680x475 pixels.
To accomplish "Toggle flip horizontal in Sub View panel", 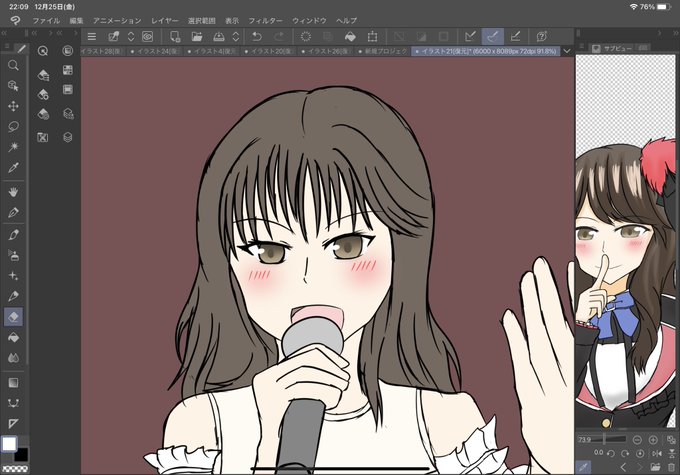I will [657, 453].
